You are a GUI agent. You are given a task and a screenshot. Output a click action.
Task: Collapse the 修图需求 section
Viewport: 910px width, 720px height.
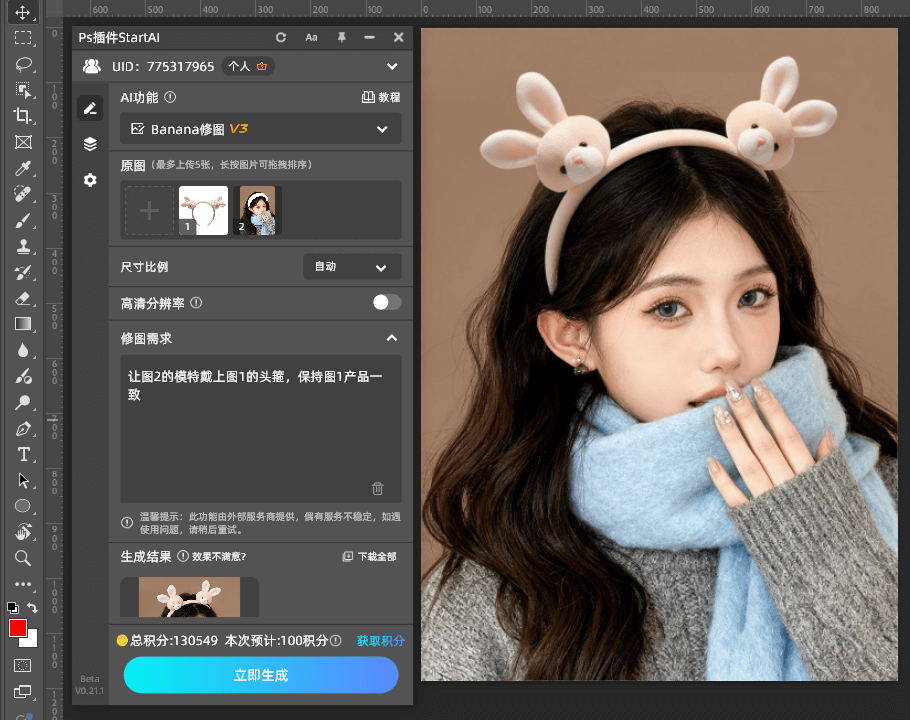392,338
